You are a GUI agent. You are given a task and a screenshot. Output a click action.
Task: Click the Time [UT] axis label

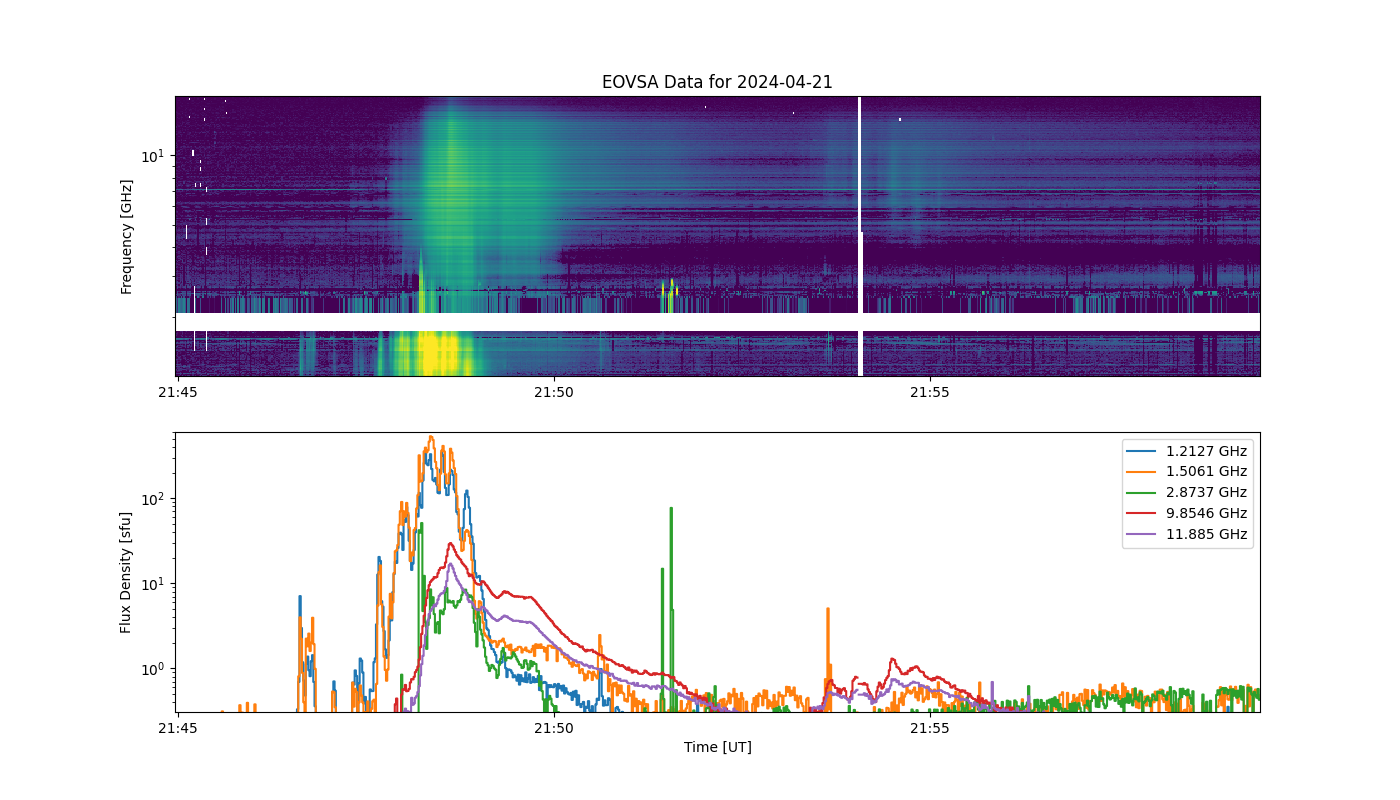[x=717, y=747]
